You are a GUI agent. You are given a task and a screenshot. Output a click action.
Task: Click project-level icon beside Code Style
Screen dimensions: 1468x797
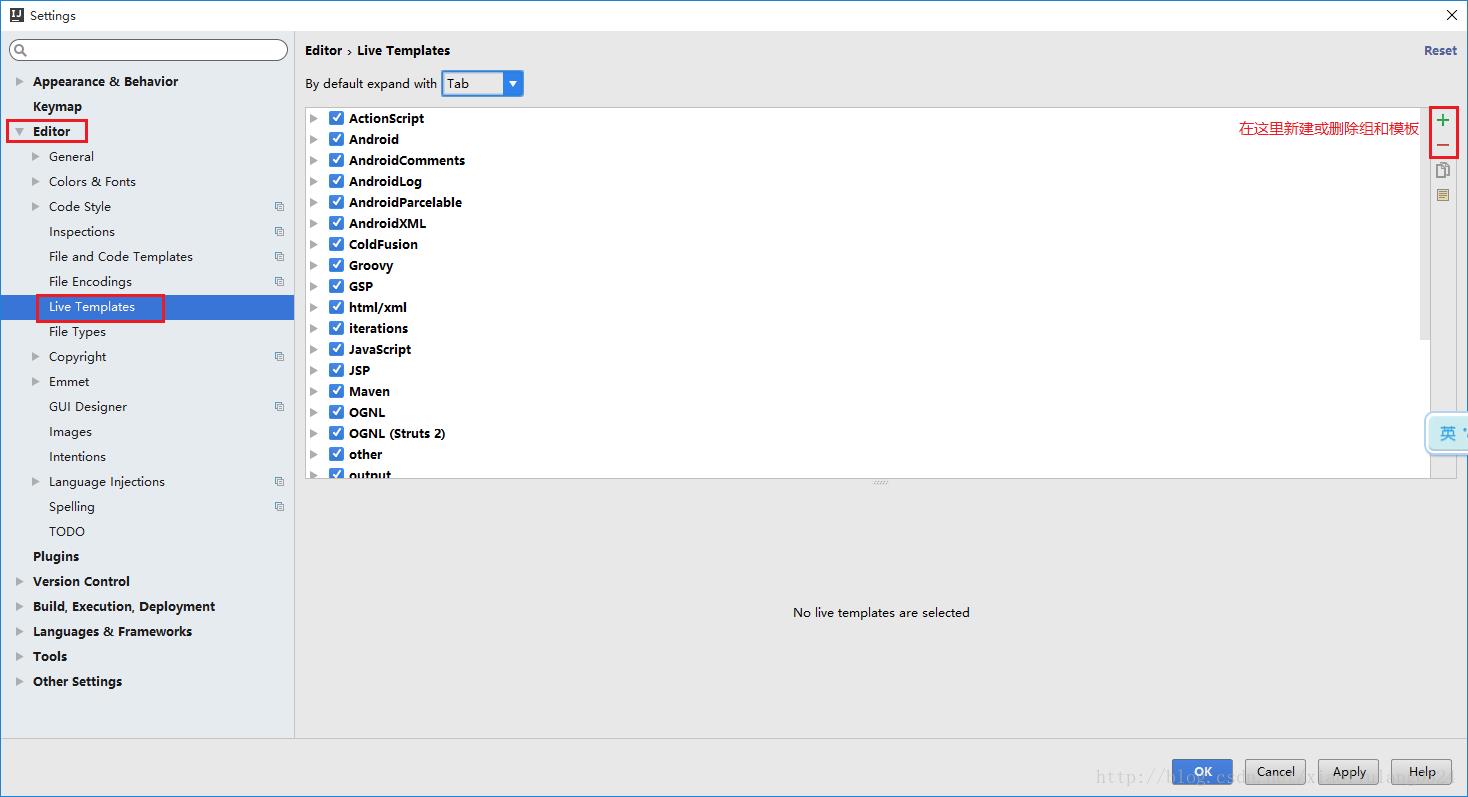point(279,207)
